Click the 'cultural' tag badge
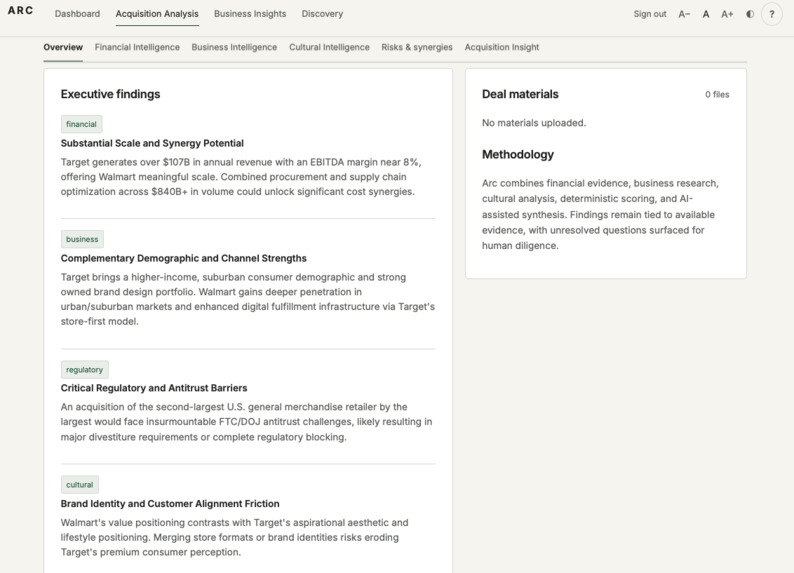The height and width of the screenshot is (573, 794). tap(80, 484)
